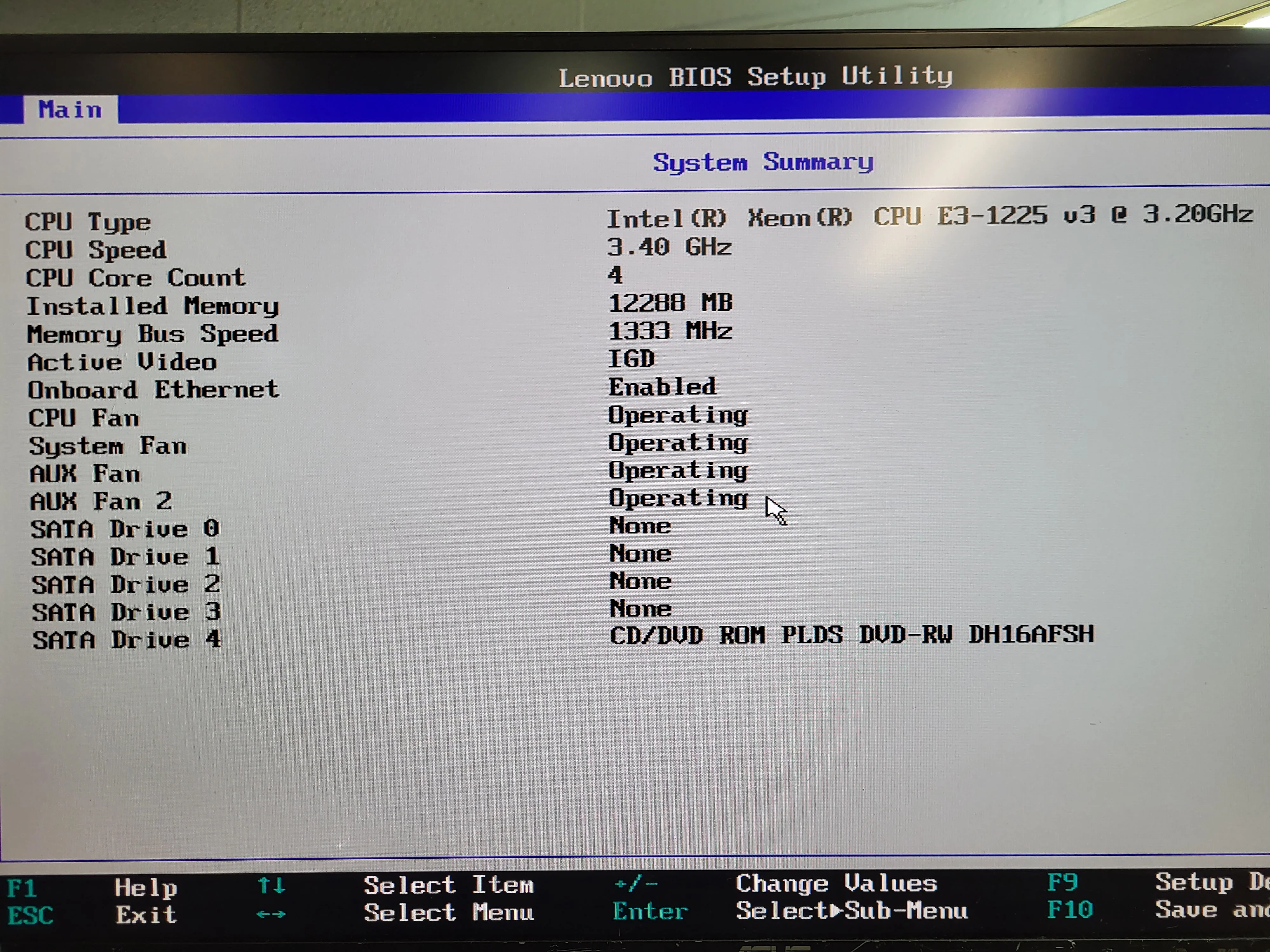The image size is (1270, 952).
Task: Click the Change Values hint text
Action: [x=837, y=883]
